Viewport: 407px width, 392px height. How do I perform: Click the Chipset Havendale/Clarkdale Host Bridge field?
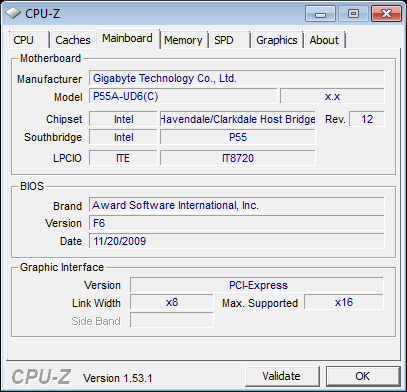click(238, 119)
